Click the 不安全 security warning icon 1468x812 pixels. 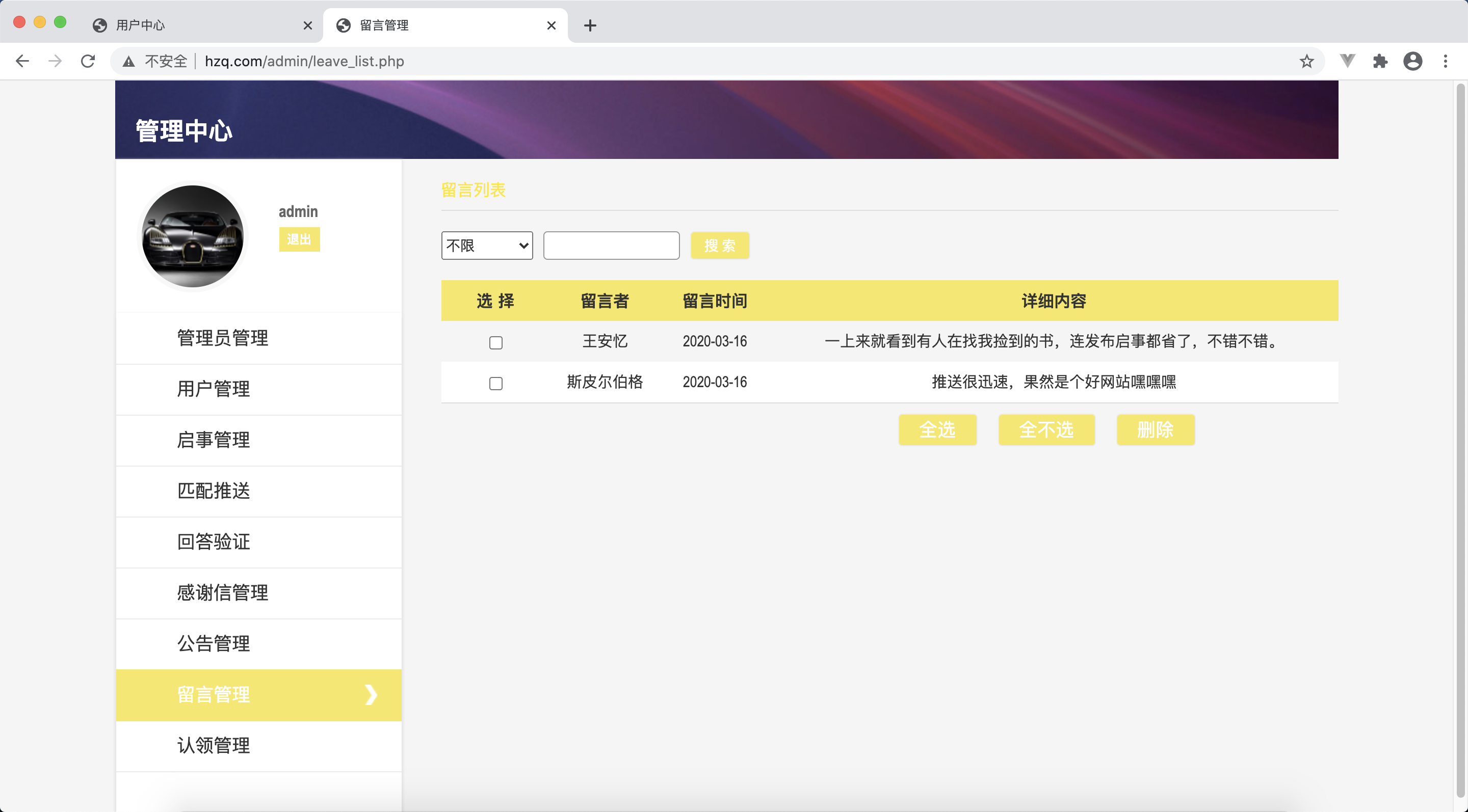129,62
